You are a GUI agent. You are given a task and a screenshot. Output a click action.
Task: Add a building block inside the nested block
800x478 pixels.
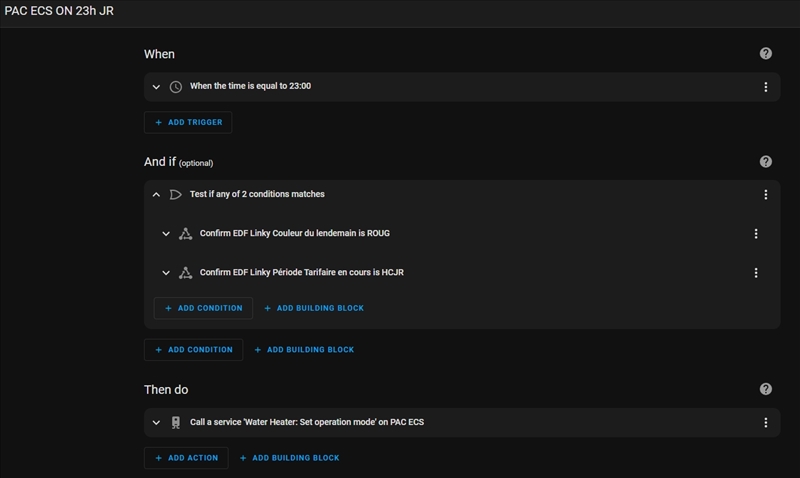coord(314,308)
